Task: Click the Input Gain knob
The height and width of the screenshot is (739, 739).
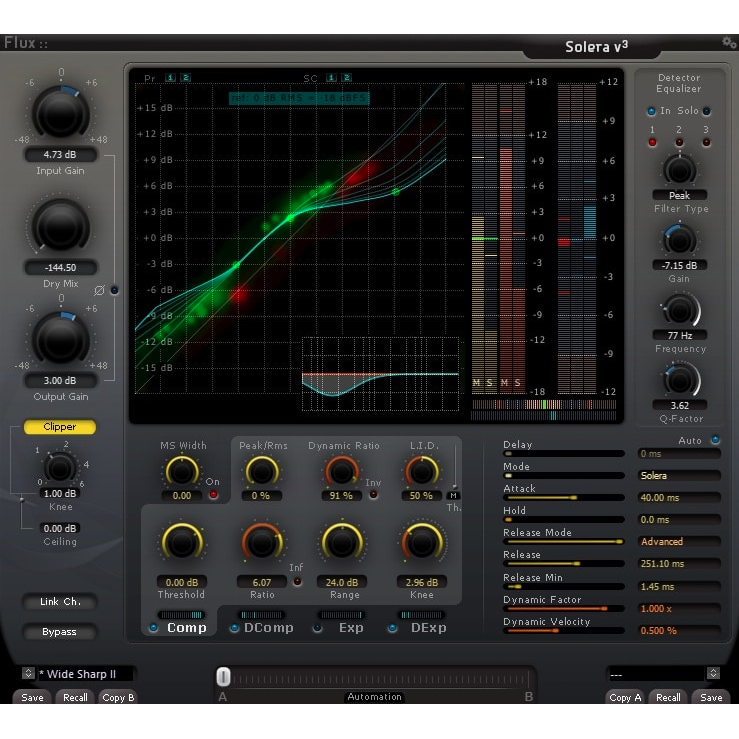Action: (61, 112)
